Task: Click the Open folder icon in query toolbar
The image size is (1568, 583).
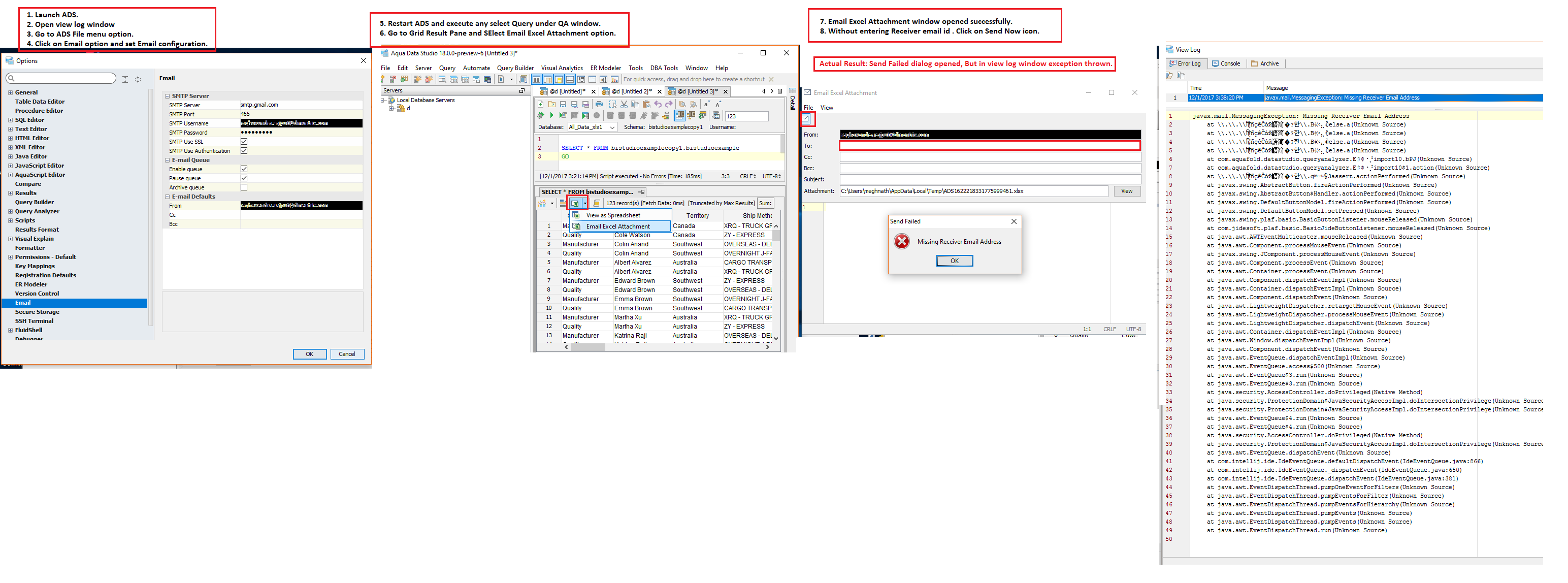Action: tap(552, 105)
